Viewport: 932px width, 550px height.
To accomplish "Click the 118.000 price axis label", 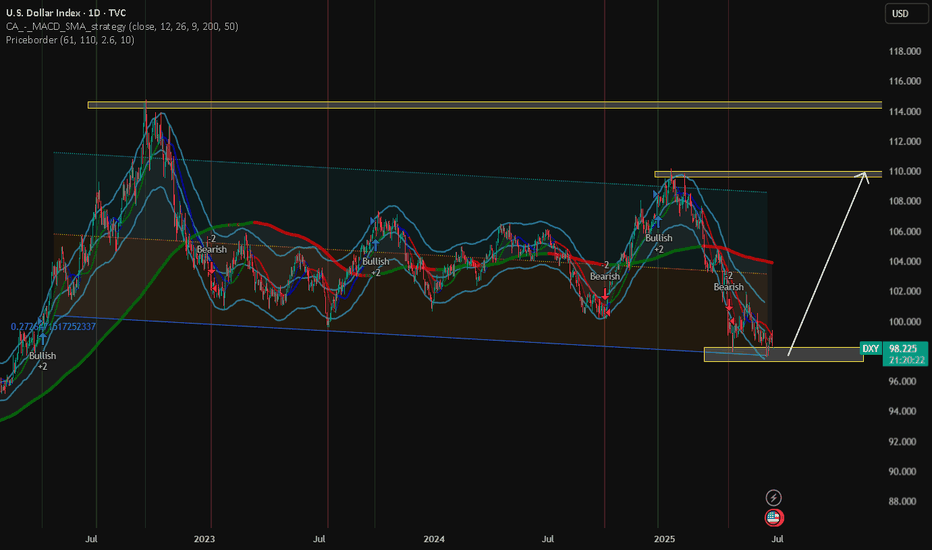I will click(x=905, y=52).
